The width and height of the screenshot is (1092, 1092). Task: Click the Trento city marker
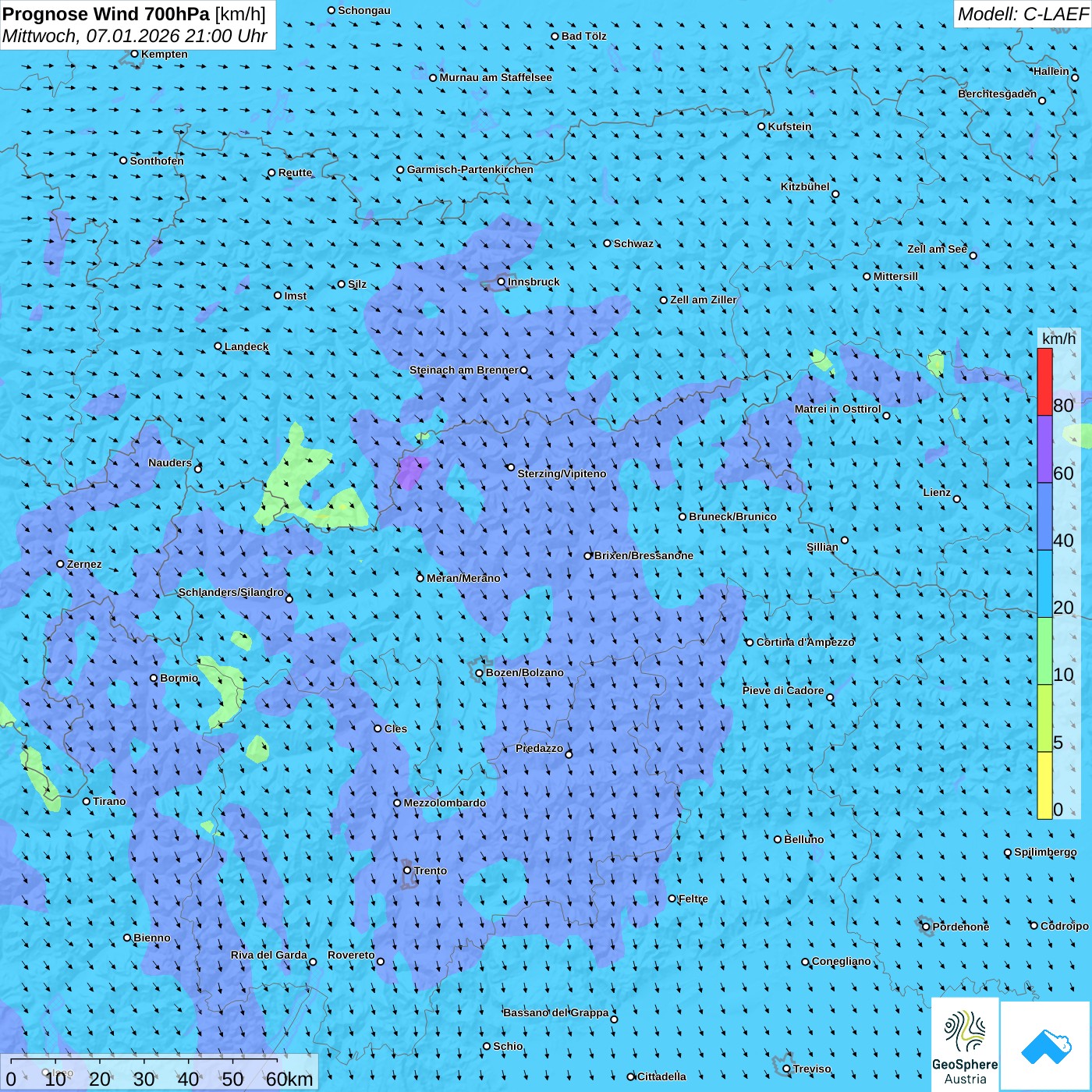[x=407, y=870]
